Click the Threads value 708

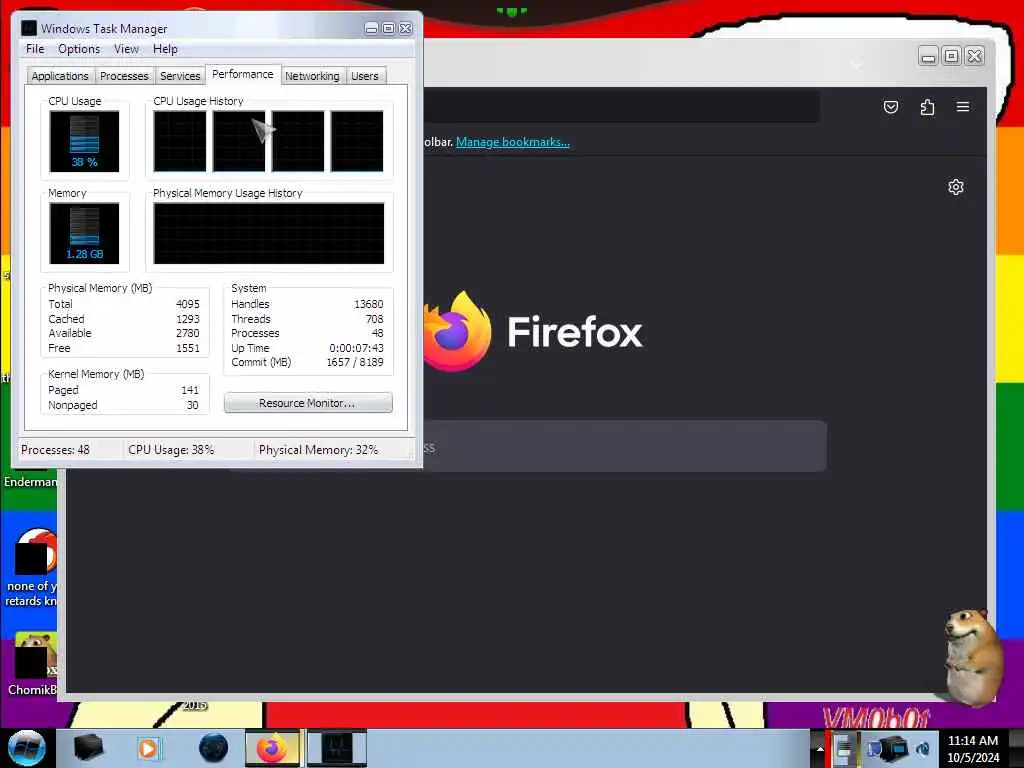375,319
